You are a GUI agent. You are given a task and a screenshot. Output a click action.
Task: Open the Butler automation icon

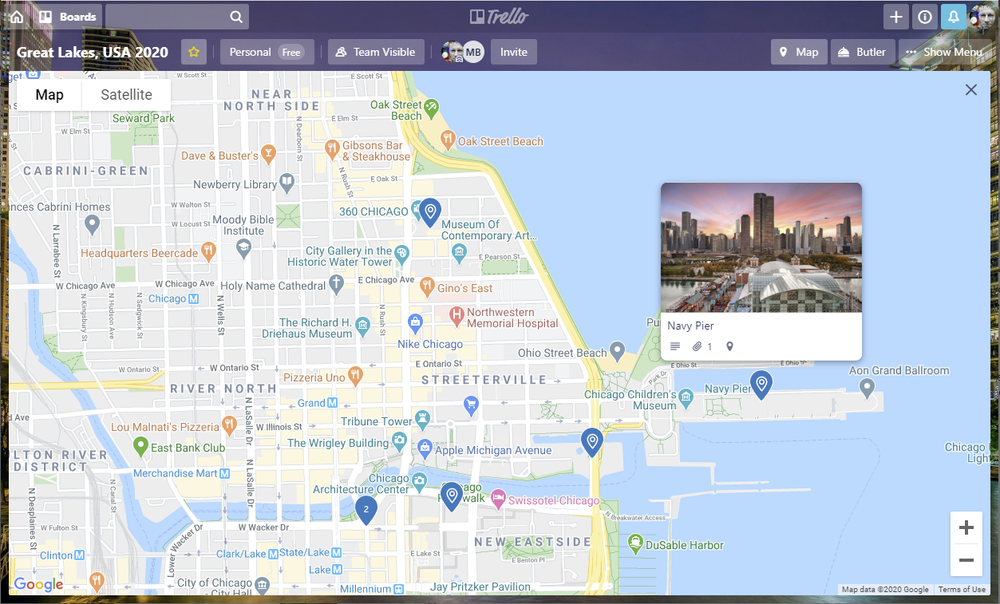[x=861, y=51]
